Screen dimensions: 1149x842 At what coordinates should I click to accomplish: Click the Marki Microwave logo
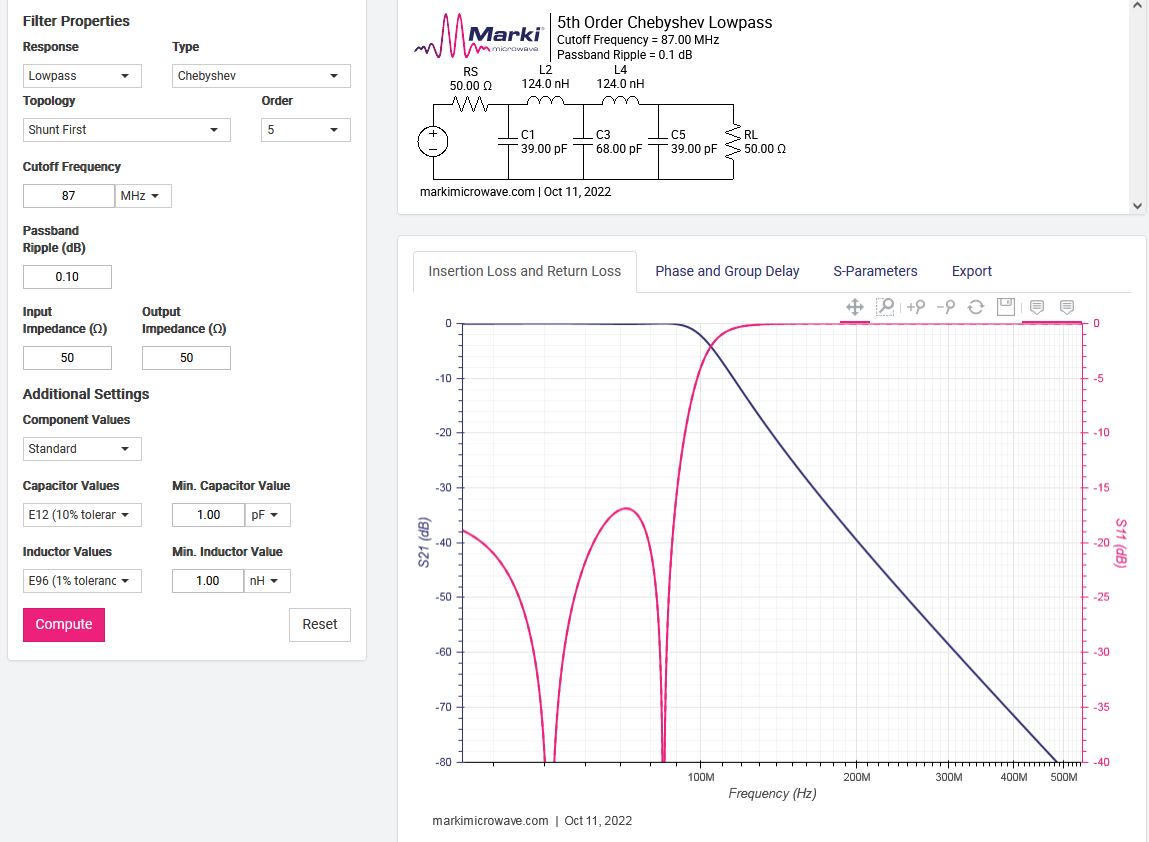(x=479, y=35)
